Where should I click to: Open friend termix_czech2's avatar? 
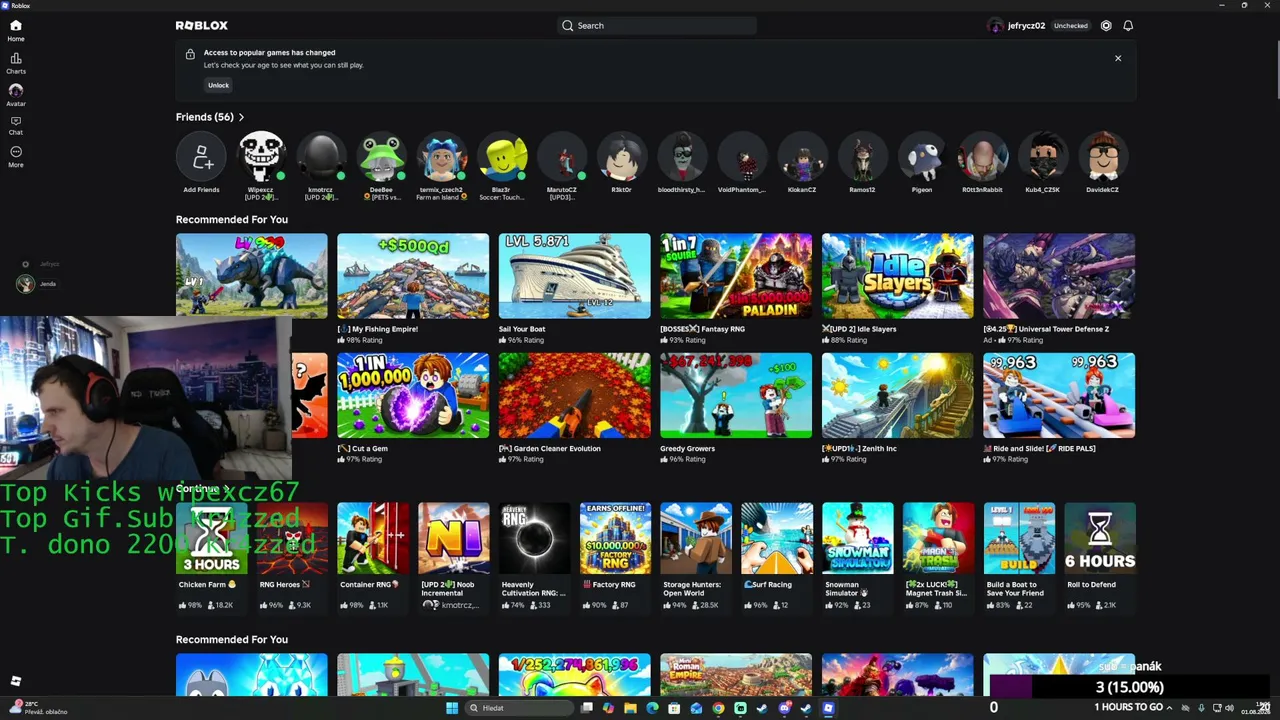coord(441,157)
